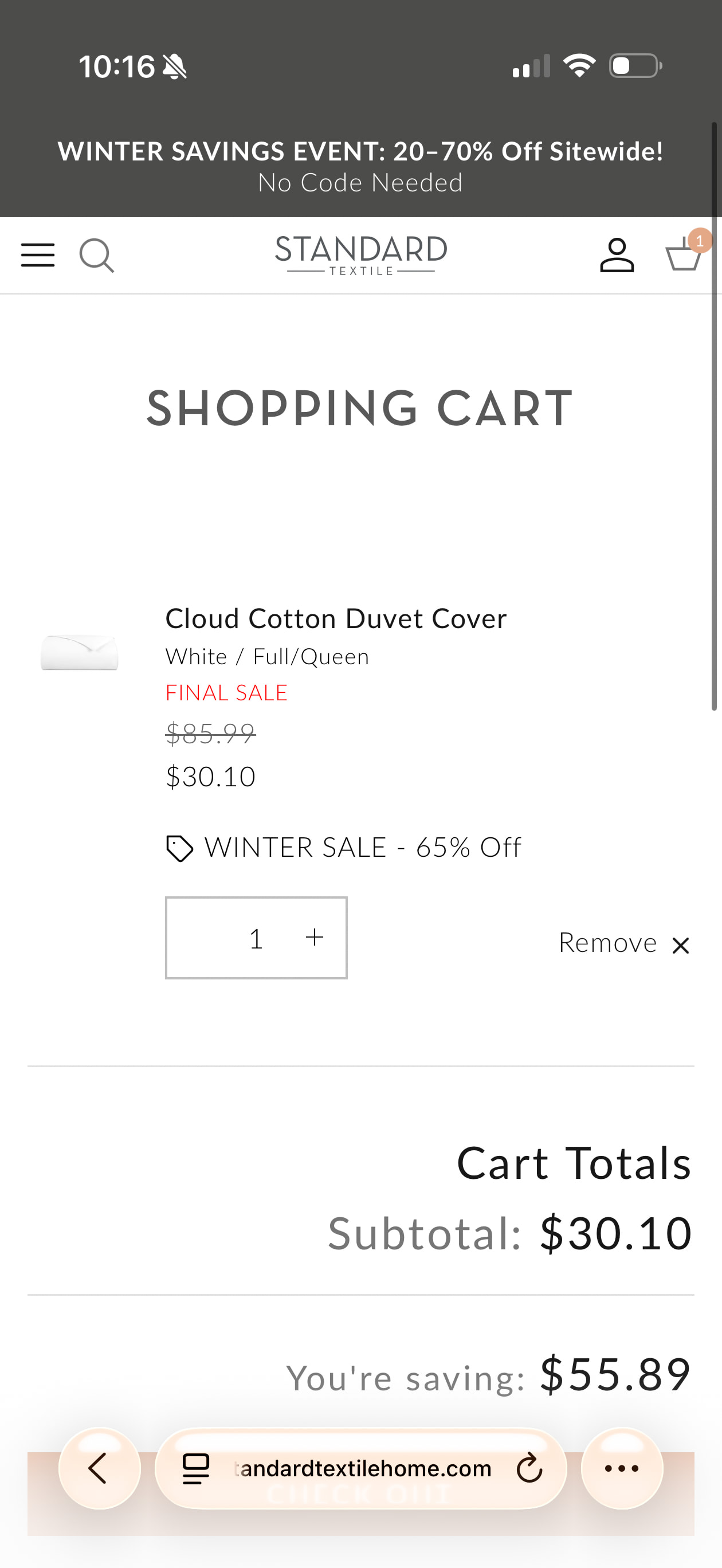The height and width of the screenshot is (1568, 722).
Task: Tap the Winter Savings Event banner
Action: point(360,166)
